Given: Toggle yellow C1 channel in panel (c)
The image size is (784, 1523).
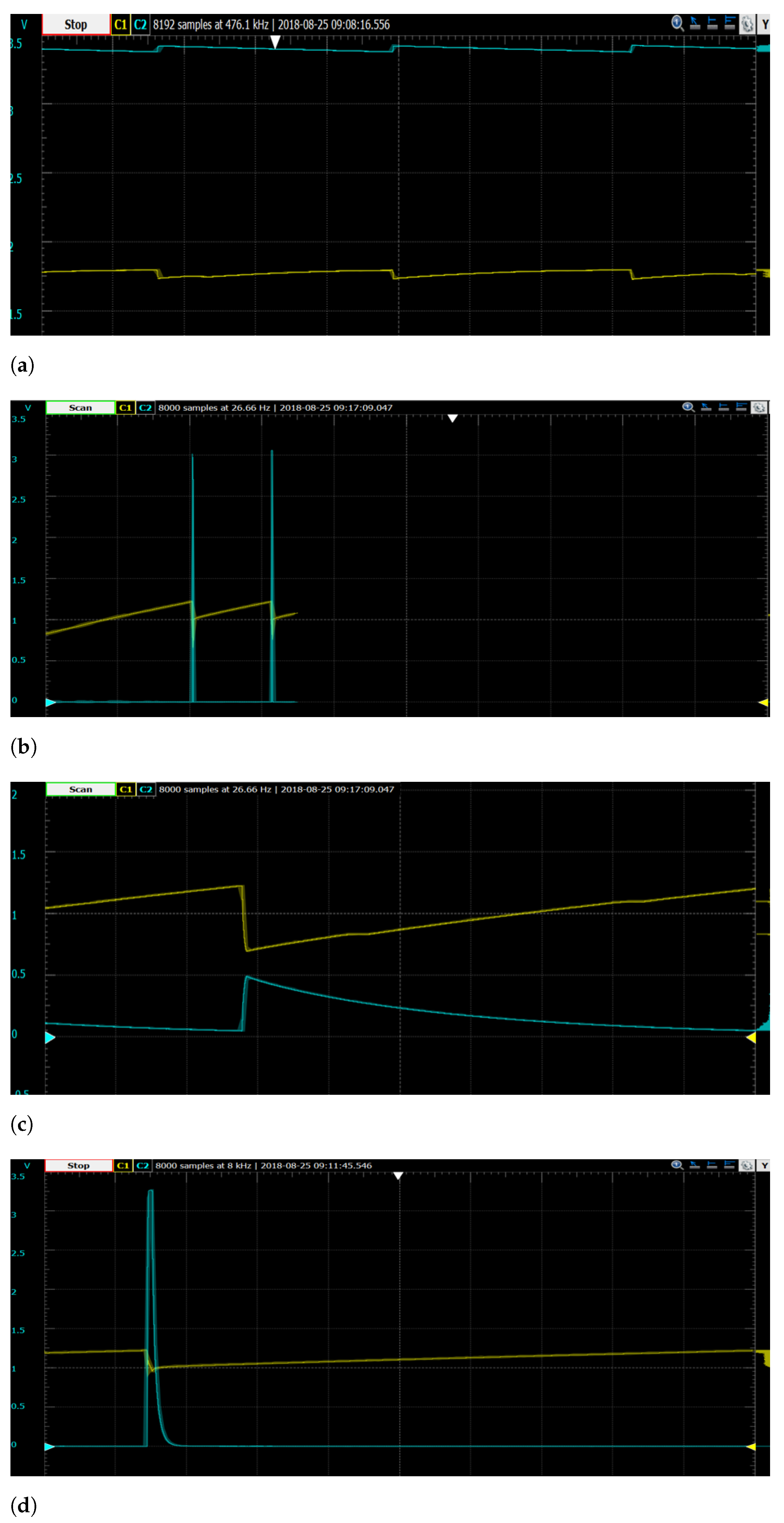Looking at the screenshot, I should pyautogui.click(x=126, y=789).
